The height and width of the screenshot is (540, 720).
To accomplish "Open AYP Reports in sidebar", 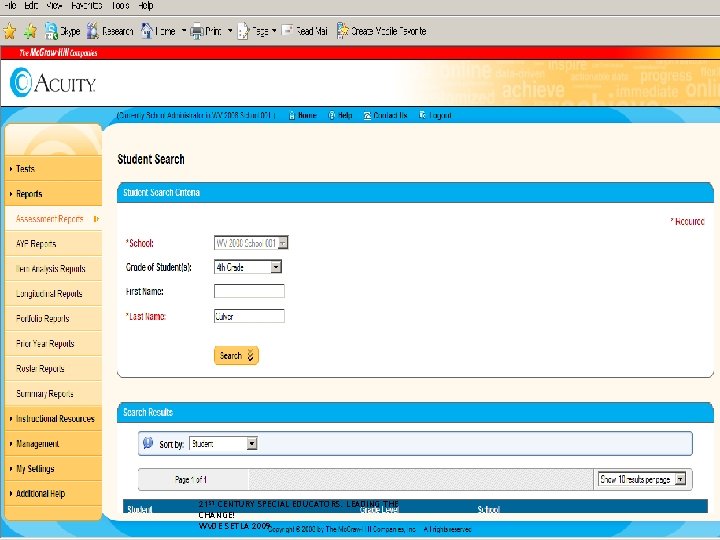I will (x=53, y=244).
